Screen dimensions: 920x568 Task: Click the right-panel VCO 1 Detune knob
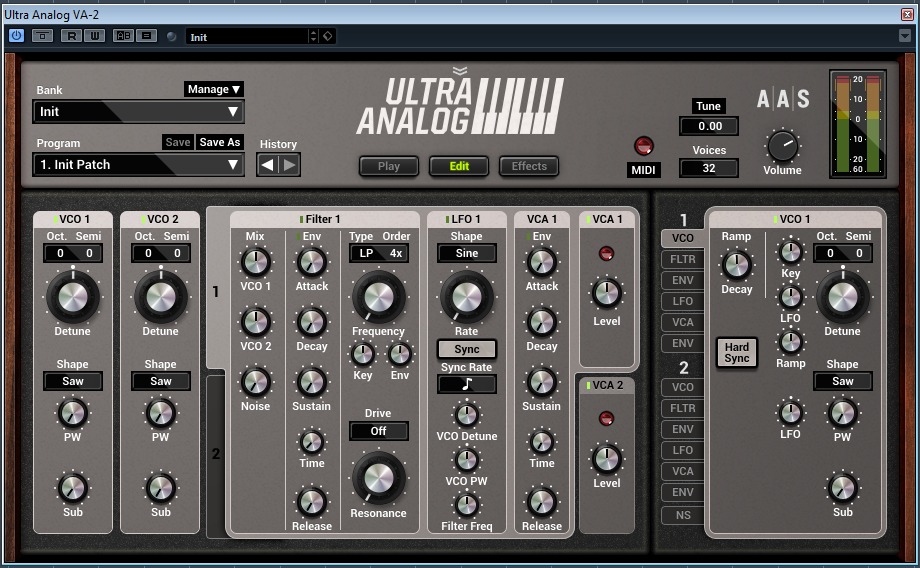tap(843, 297)
